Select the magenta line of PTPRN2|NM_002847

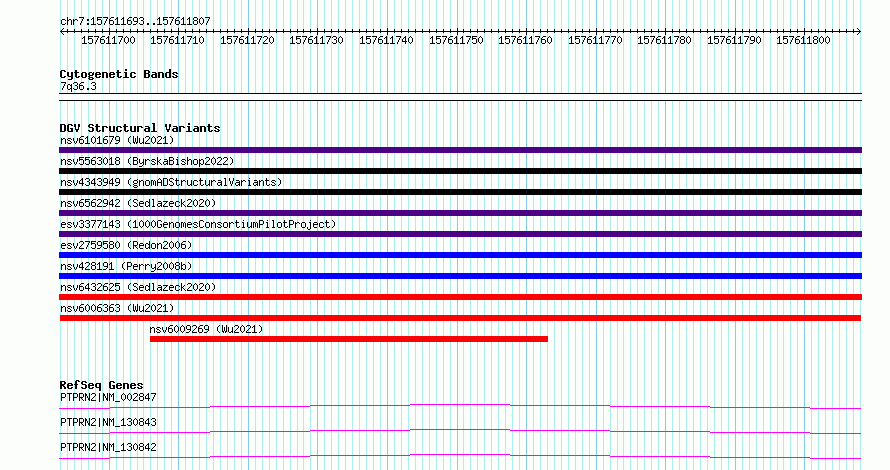(460, 406)
